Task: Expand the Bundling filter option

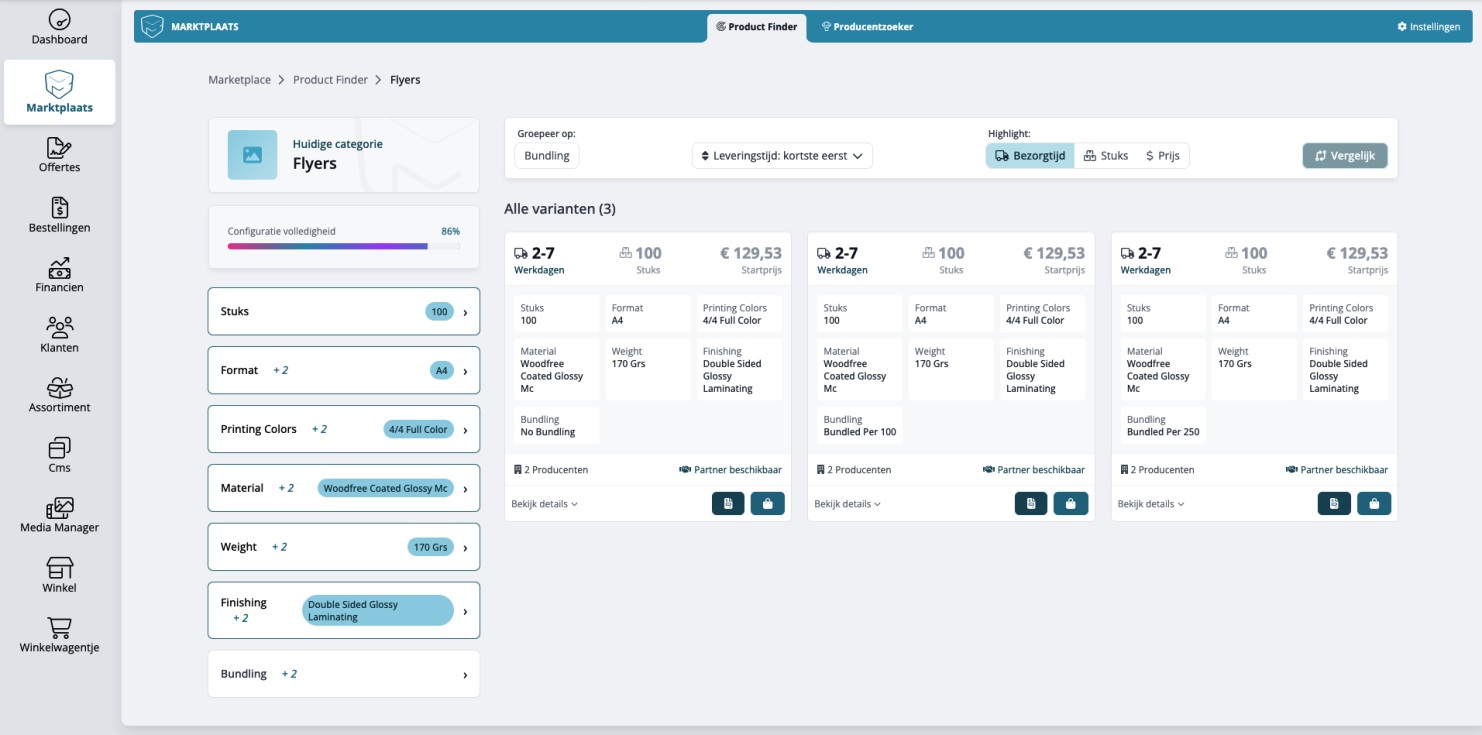Action: 344,674
